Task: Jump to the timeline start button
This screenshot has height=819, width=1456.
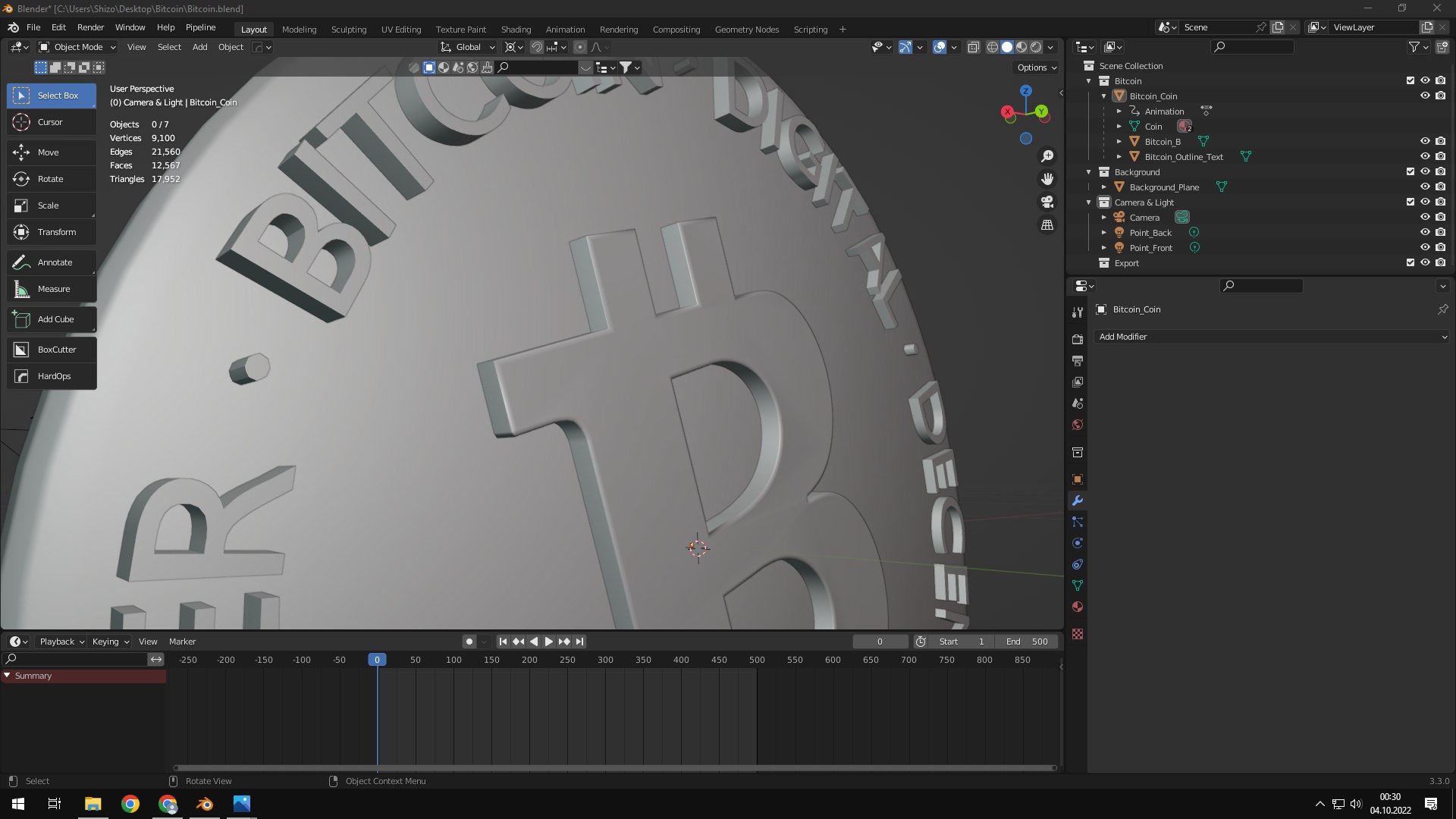Action: 503,642
